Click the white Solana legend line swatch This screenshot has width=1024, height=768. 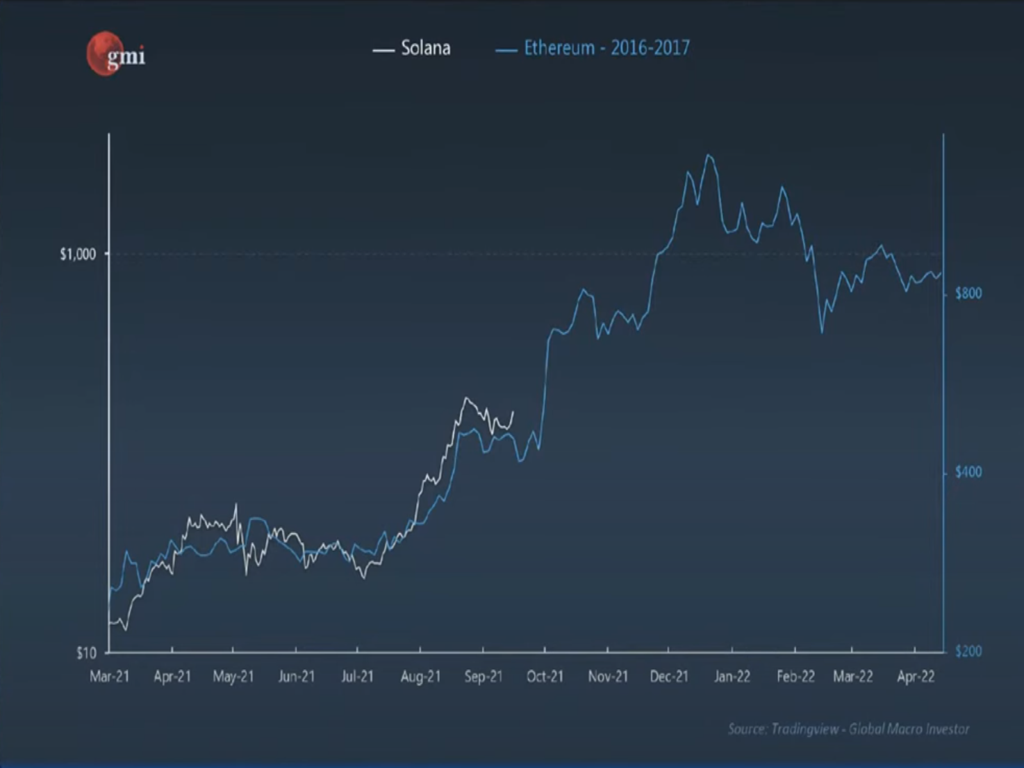coord(383,49)
